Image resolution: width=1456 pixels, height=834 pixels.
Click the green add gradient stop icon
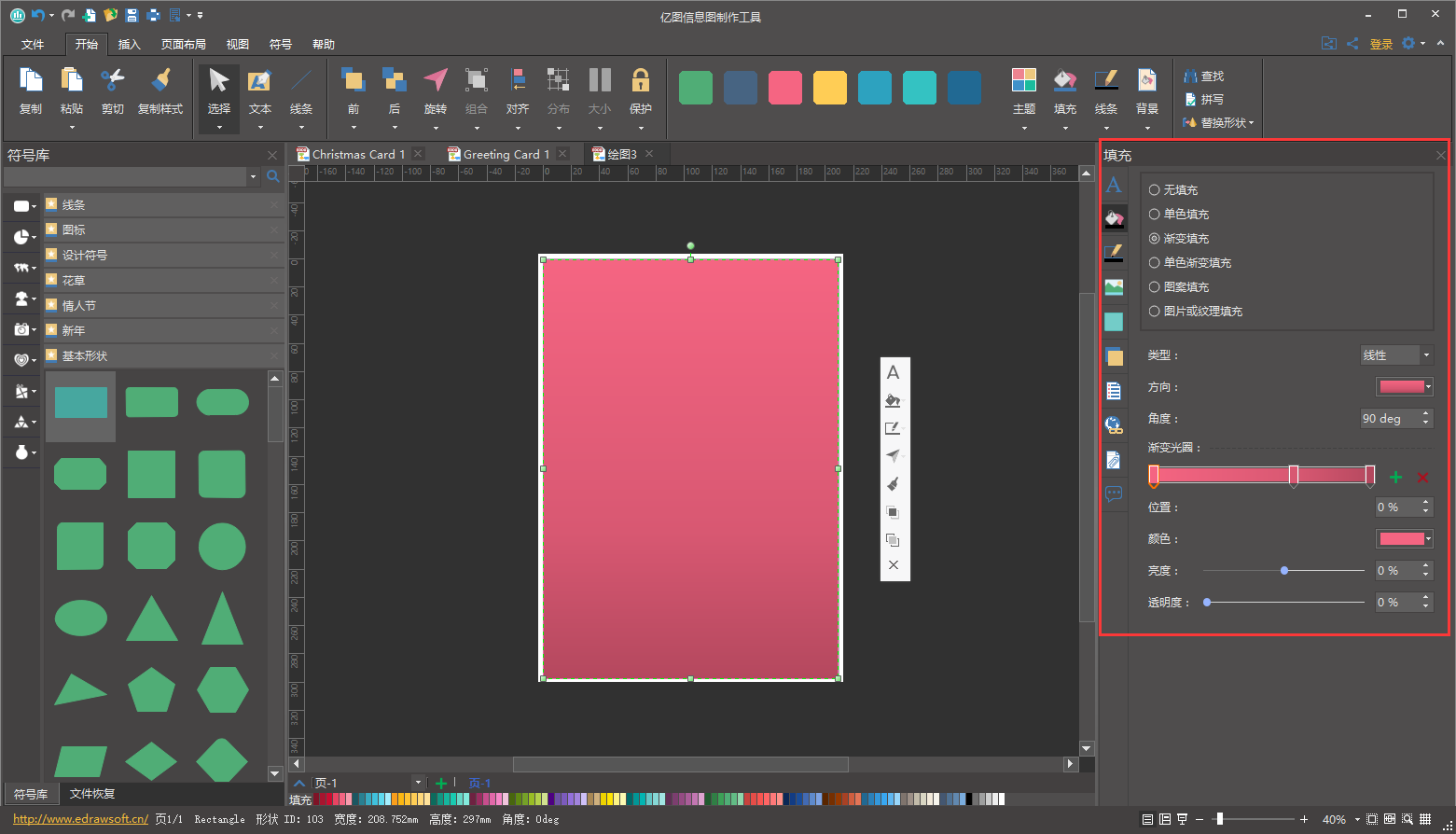[1395, 478]
